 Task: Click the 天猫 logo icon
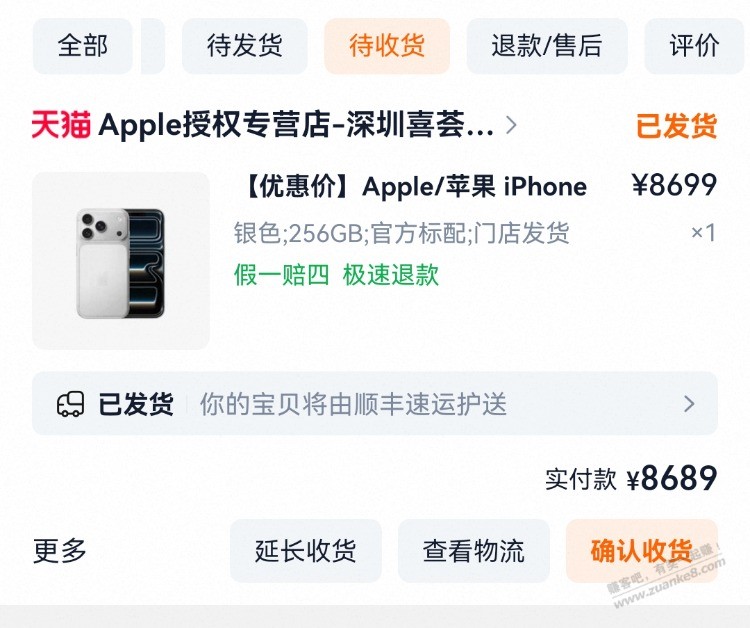tap(61, 125)
